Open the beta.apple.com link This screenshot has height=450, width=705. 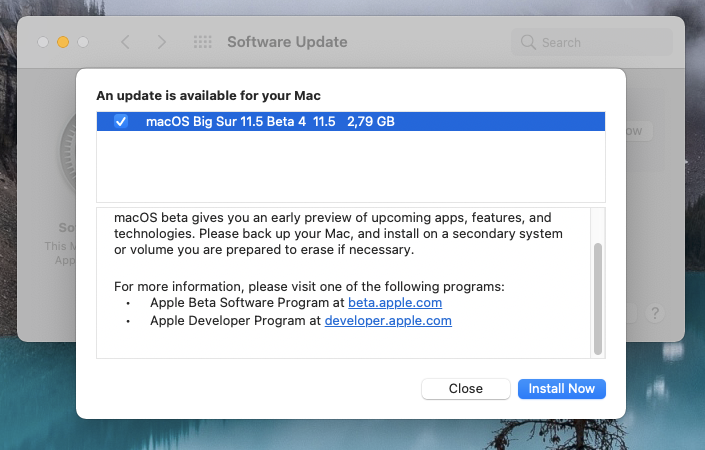click(395, 303)
